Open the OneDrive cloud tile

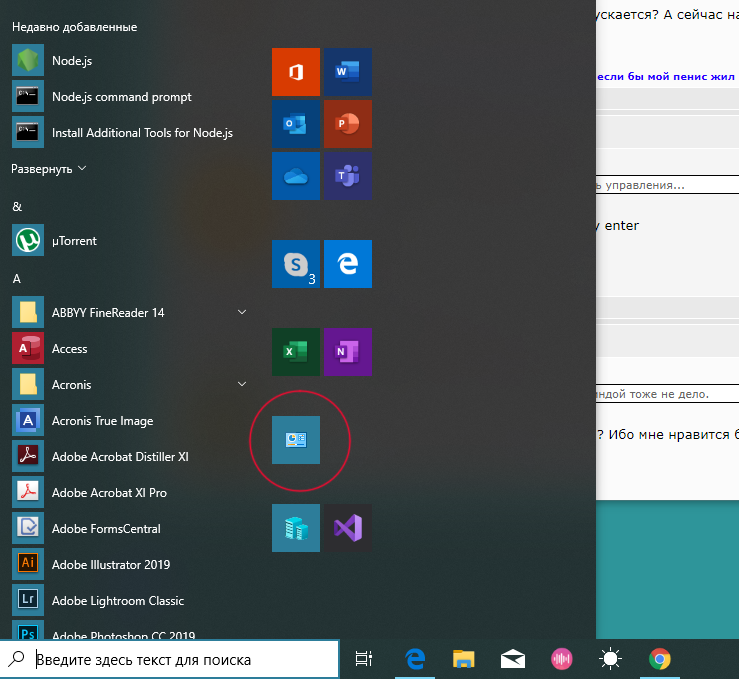296,176
